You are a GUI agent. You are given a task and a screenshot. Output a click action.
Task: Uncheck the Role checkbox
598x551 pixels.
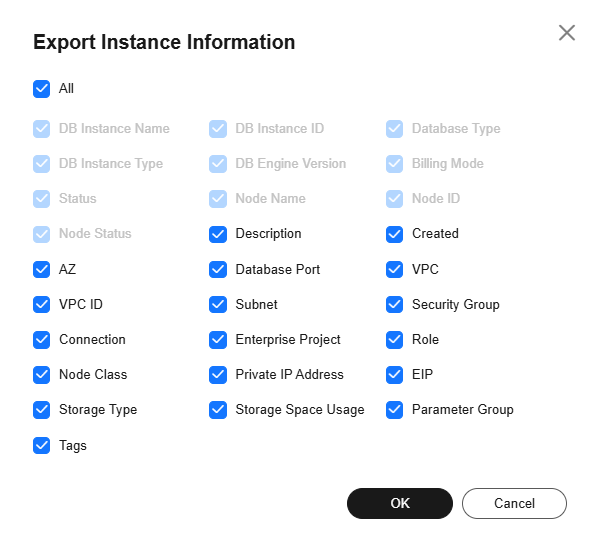[x=394, y=340]
